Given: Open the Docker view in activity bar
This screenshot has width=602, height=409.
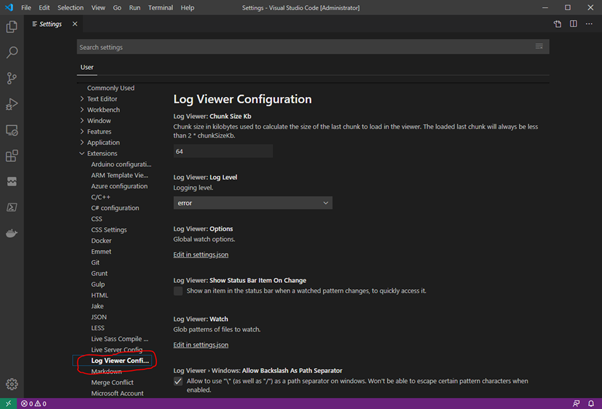Looking at the screenshot, I should coord(12,234).
